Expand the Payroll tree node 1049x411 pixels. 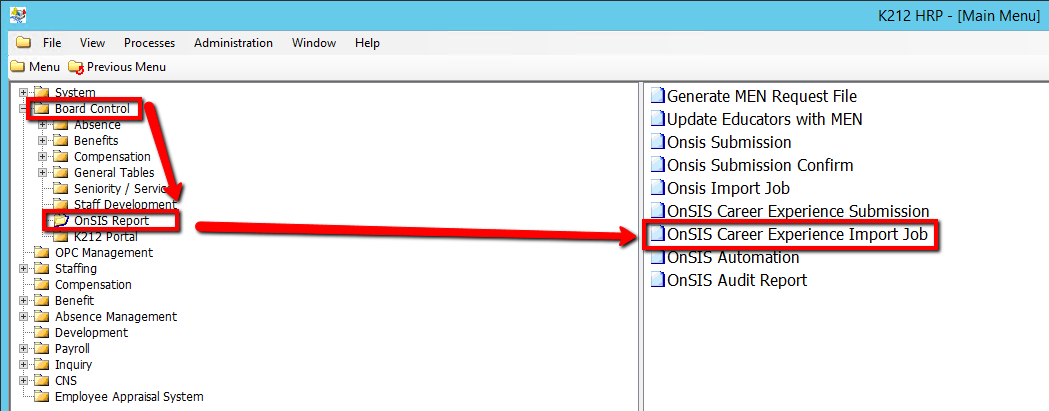click(x=23, y=349)
